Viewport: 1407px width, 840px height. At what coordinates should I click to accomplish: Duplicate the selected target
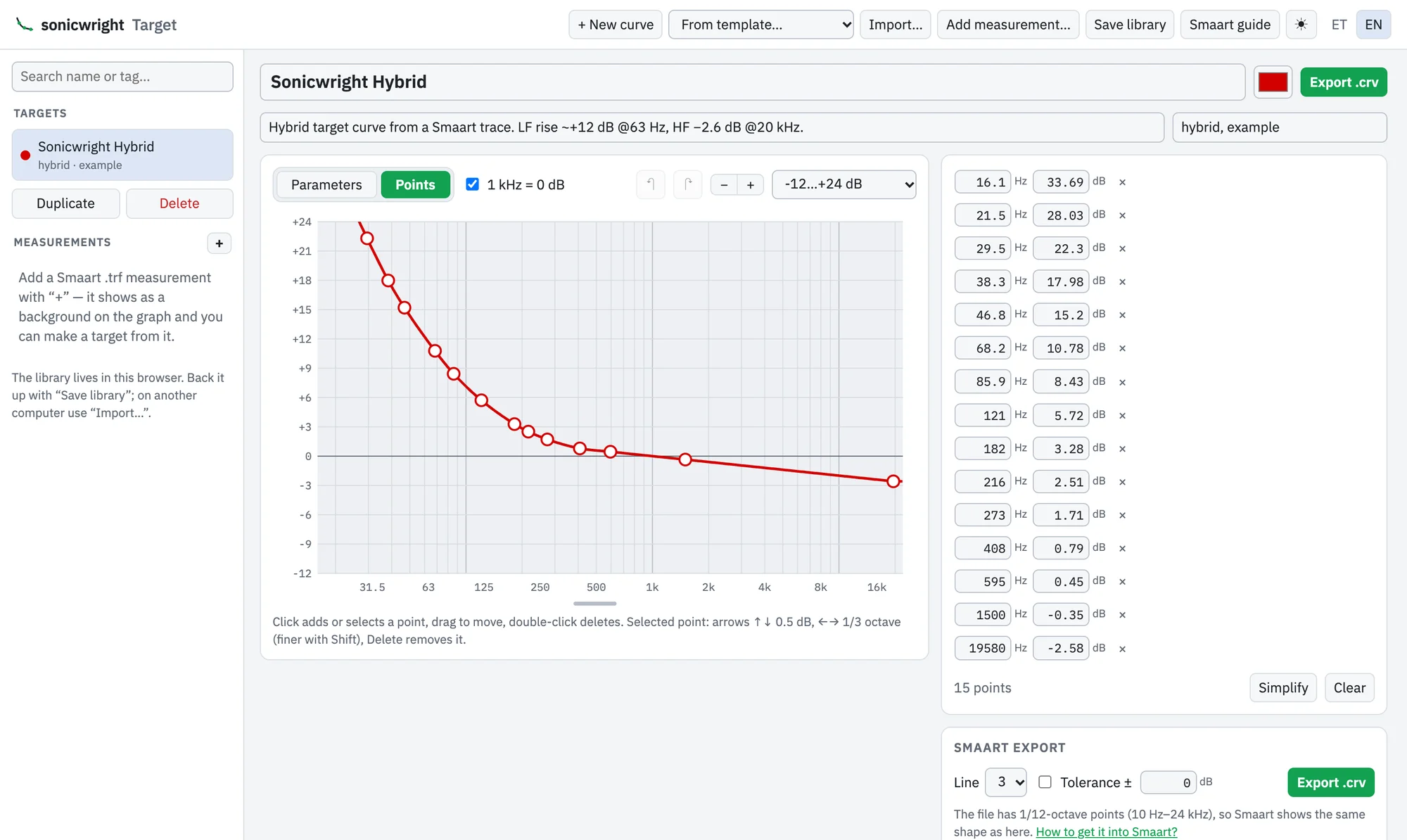point(65,203)
